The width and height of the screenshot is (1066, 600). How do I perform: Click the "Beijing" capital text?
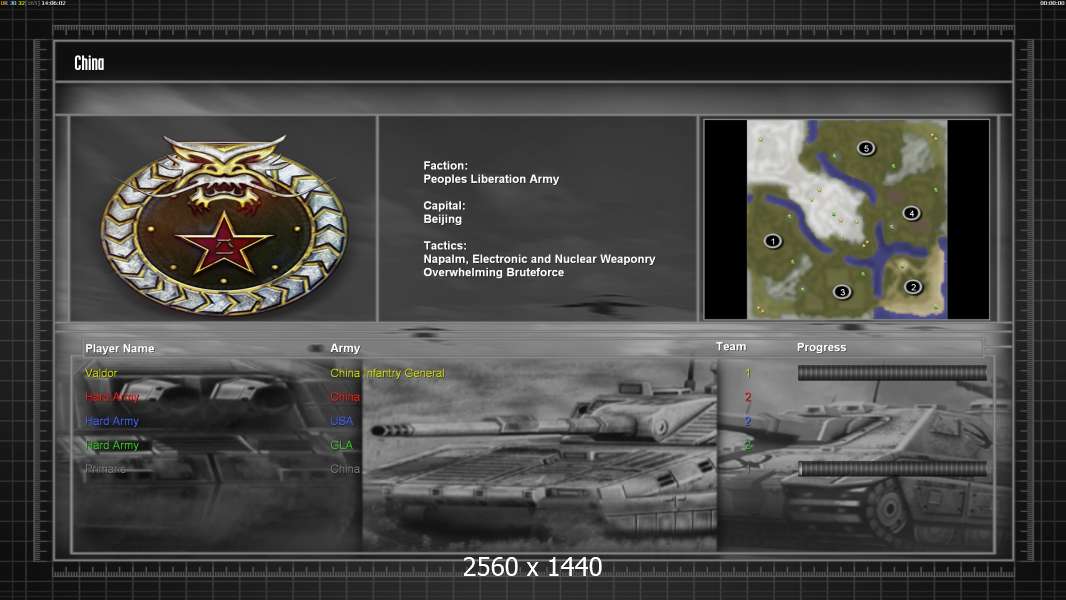(x=442, y=219)
